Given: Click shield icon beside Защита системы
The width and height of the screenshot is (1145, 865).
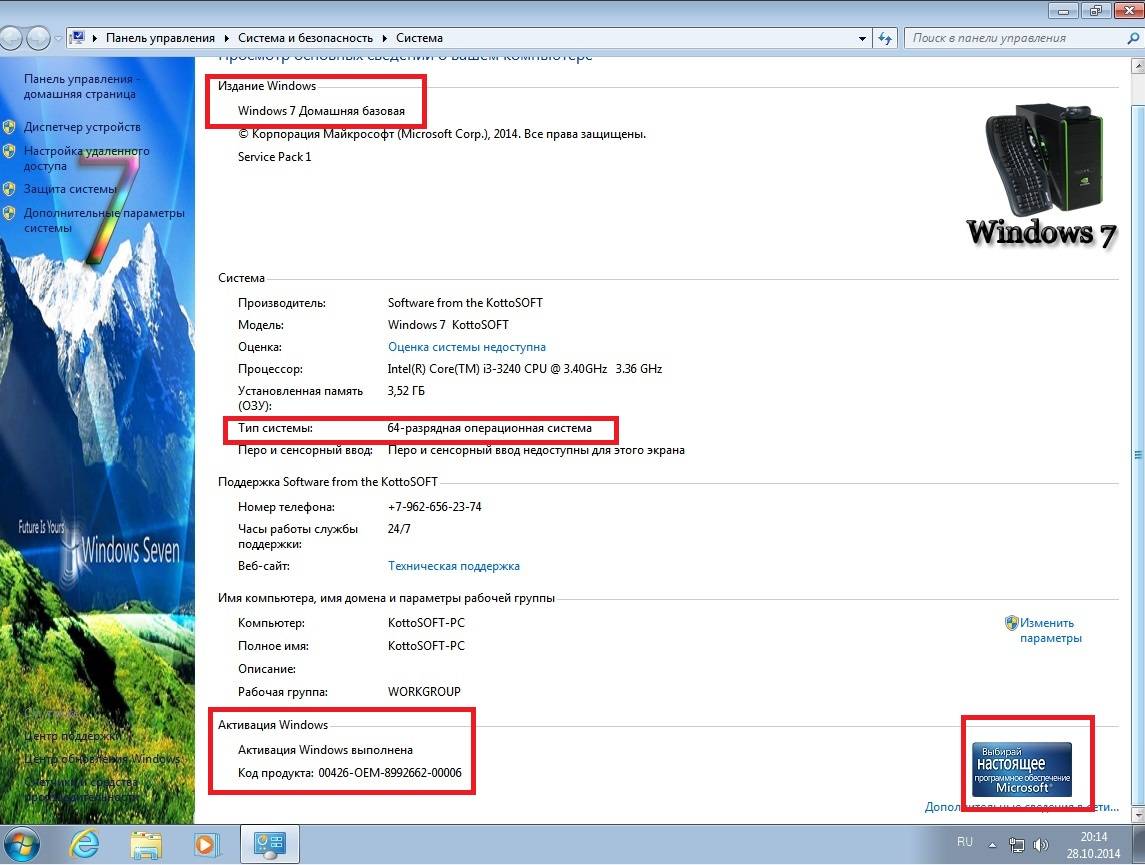Looking at the screenshot, I should 9,189.
